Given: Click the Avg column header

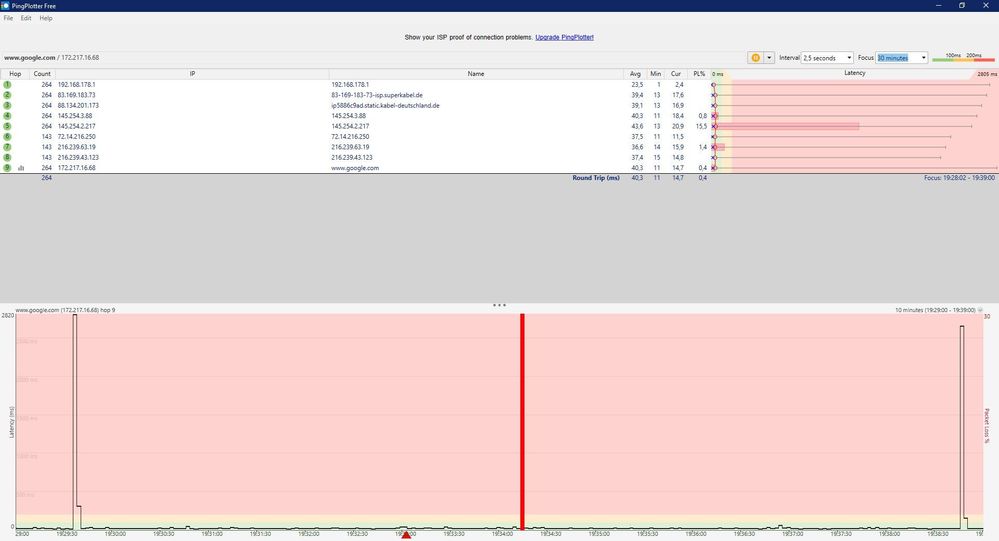Looking at the screenshot, I should [x=635, y=74].
